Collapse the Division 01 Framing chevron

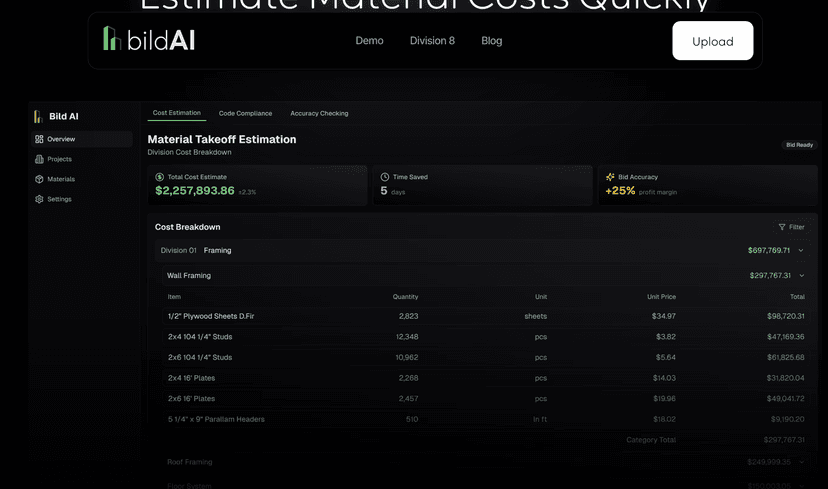[801, 251]
